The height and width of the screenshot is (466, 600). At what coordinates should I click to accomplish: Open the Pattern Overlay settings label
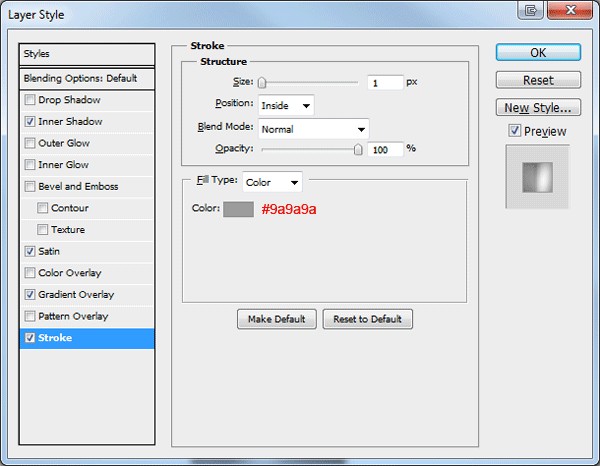(x=73, y=316)
